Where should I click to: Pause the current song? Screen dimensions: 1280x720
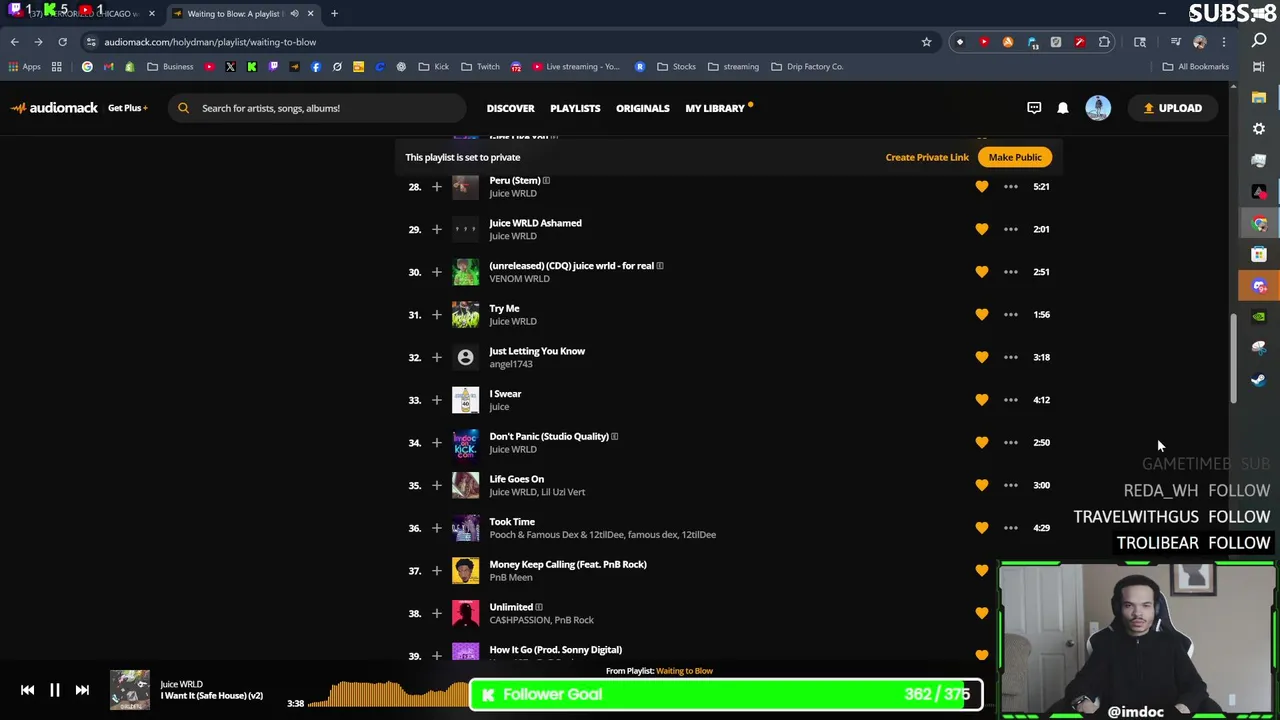pyautogui.click(x=55, y=690)
